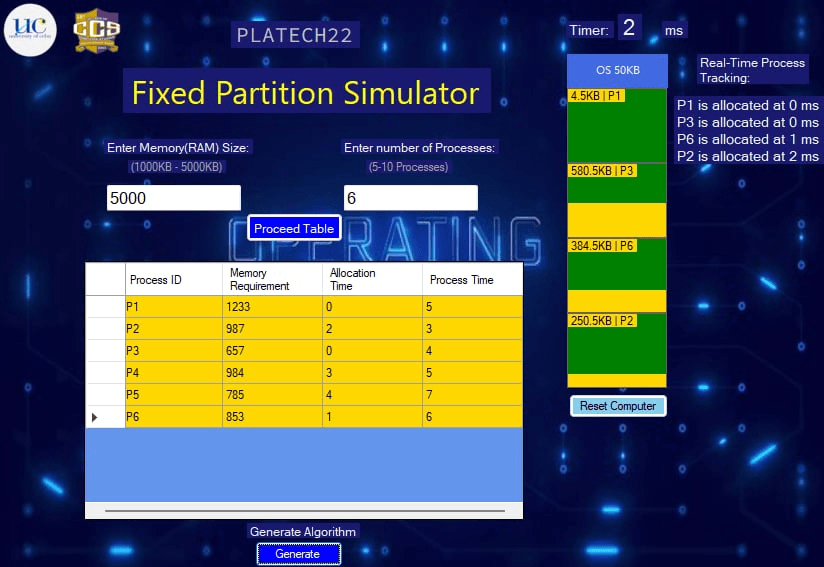Click the 384.5KB | P6 partition label
The width and height of the screenshot is (824, 567).
click(x=602, y=246)
